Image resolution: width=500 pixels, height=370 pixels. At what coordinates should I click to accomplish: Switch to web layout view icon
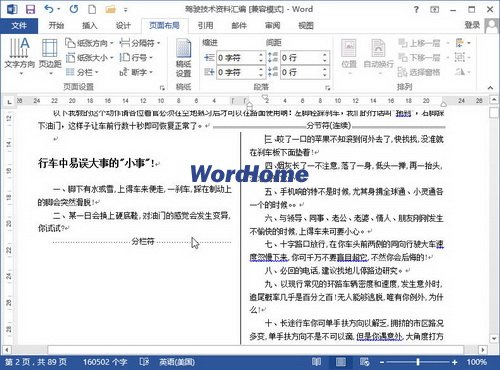364,362
